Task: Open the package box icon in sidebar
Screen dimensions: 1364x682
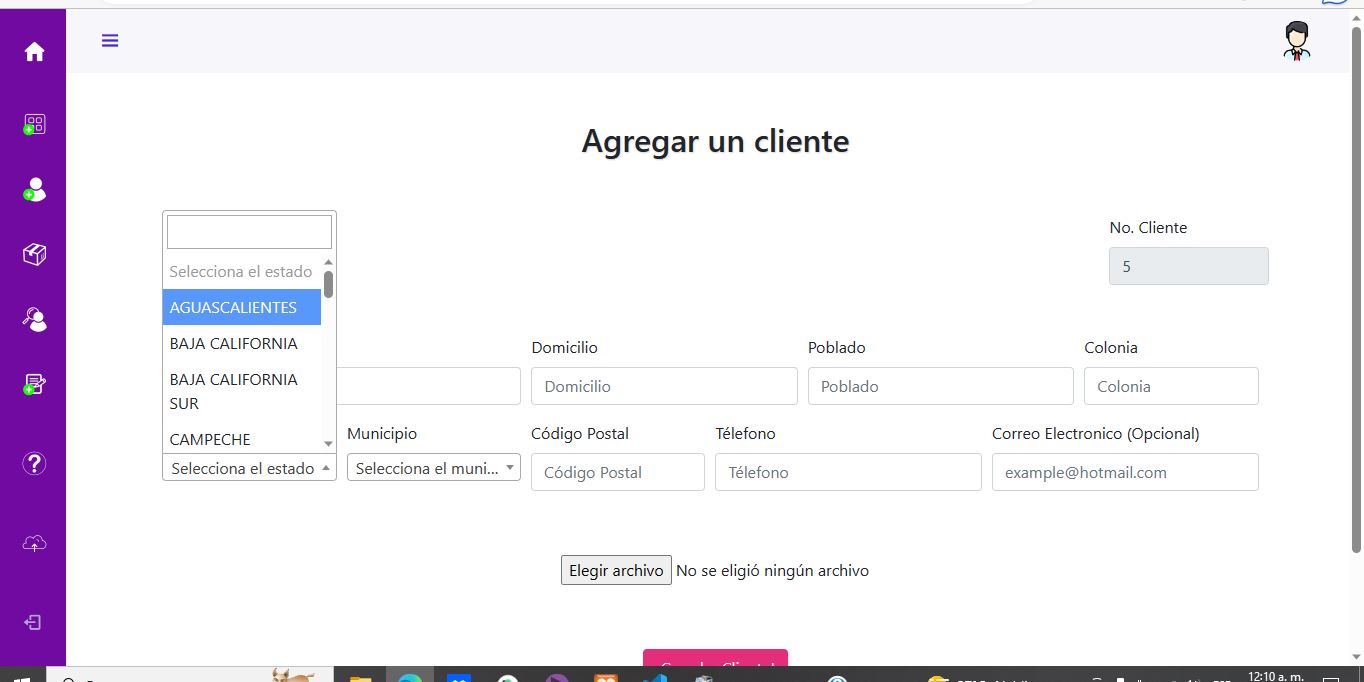Action: coord(34,255)
